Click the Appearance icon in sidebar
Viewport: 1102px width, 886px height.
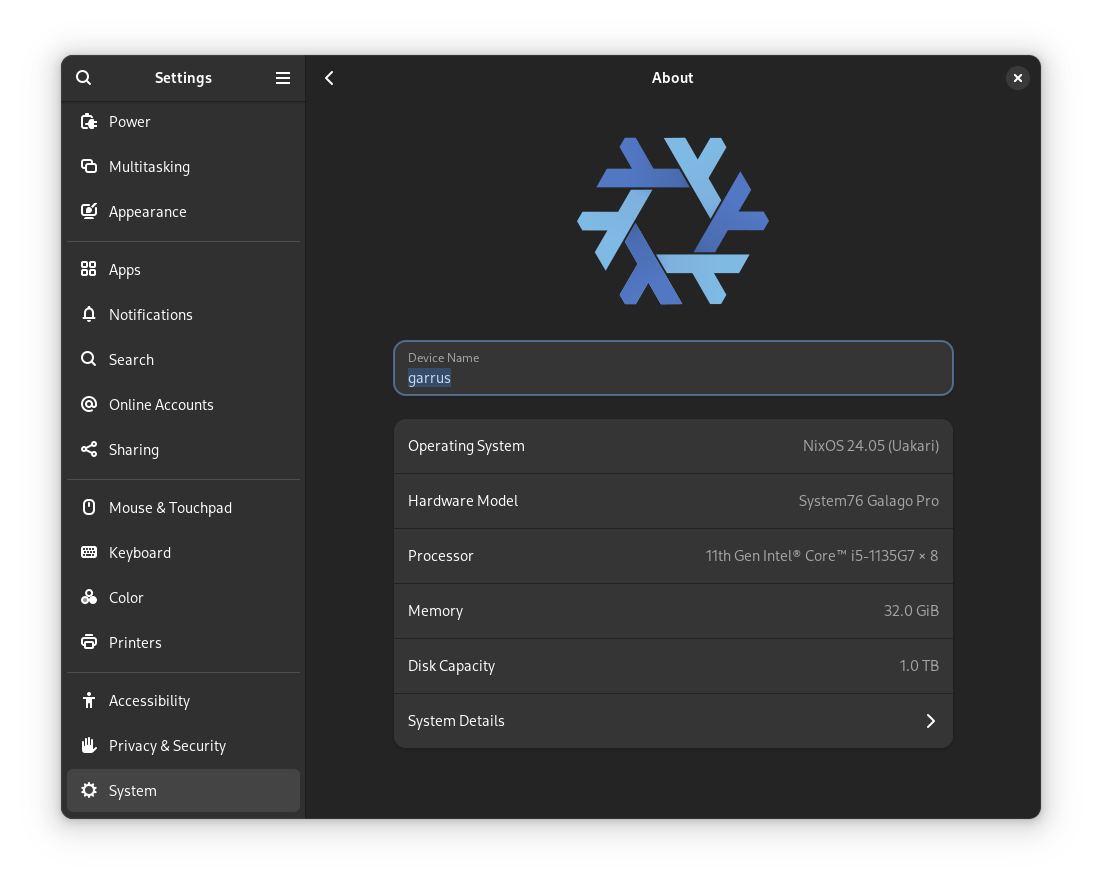[89, 211]
